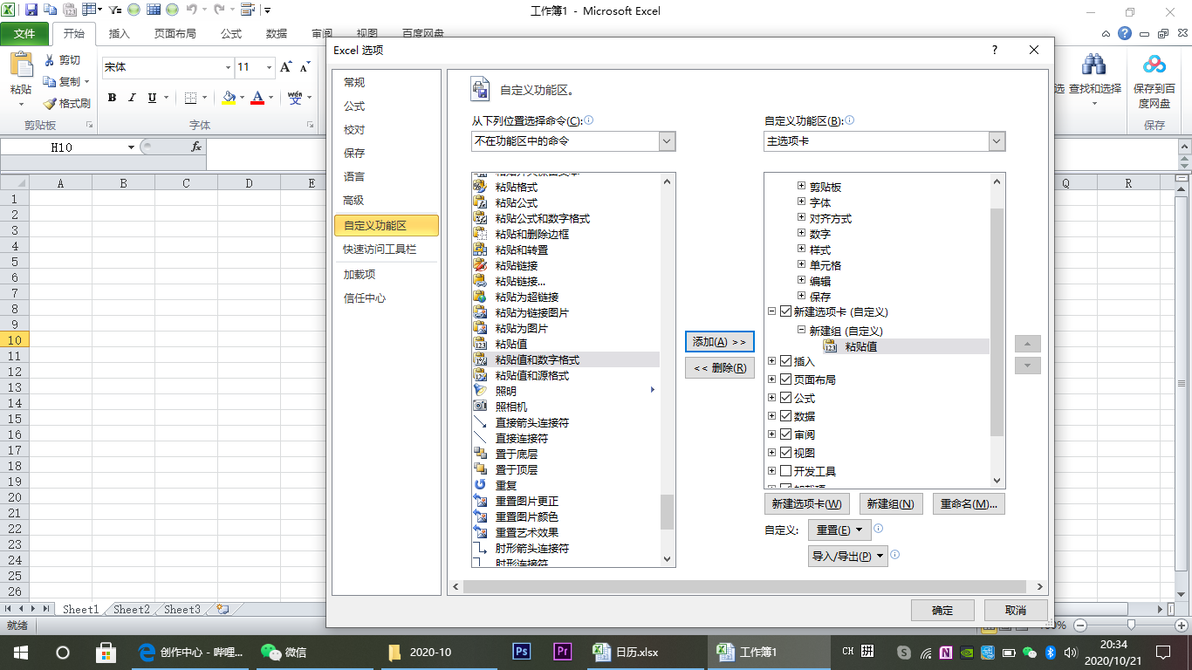Click the Save icon in quick access toolbar
The width and height of the screenshot is (1192, 670).
tap(31, 10)
